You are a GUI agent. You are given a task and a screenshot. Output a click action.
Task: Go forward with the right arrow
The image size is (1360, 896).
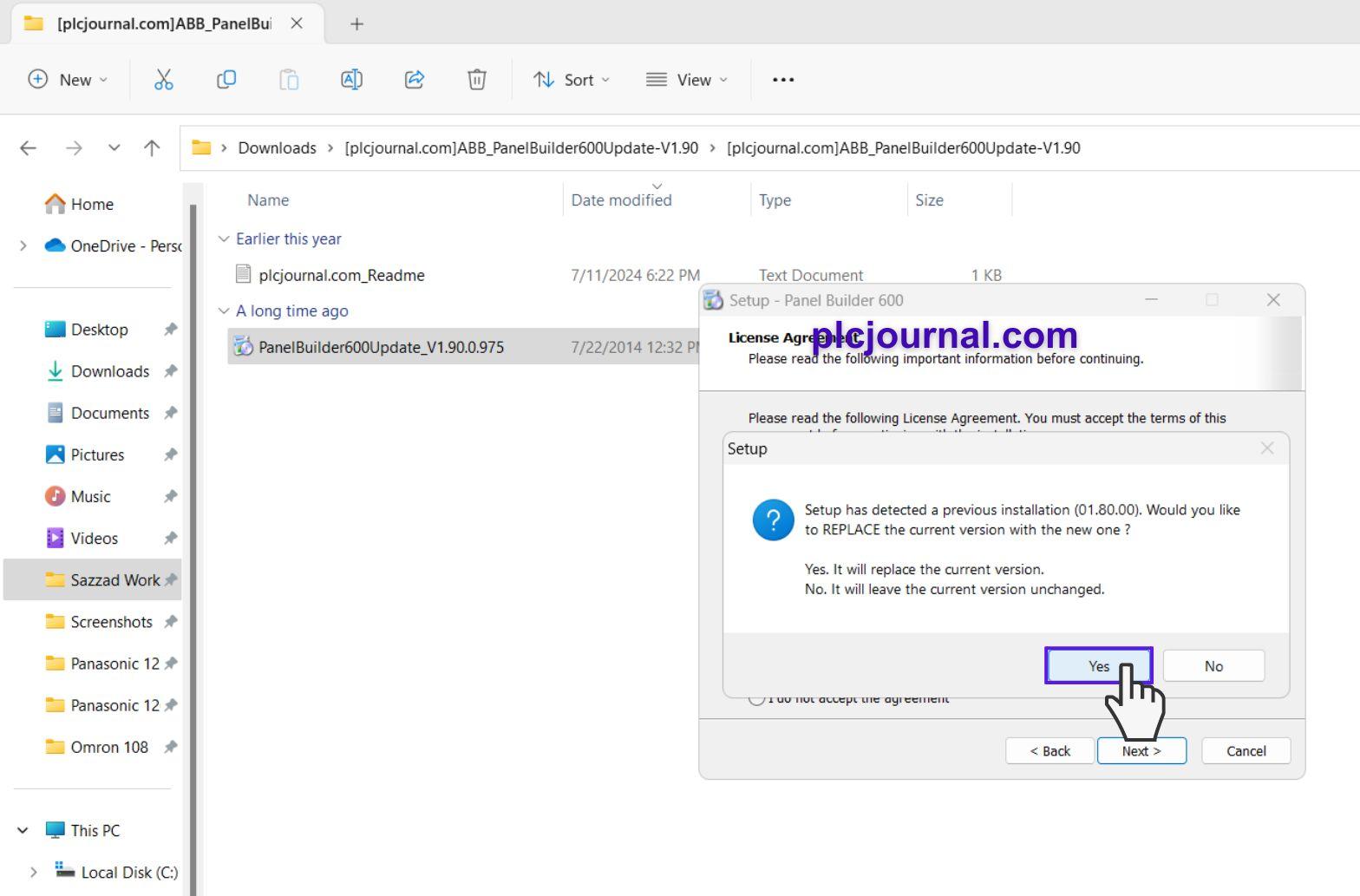74,148
